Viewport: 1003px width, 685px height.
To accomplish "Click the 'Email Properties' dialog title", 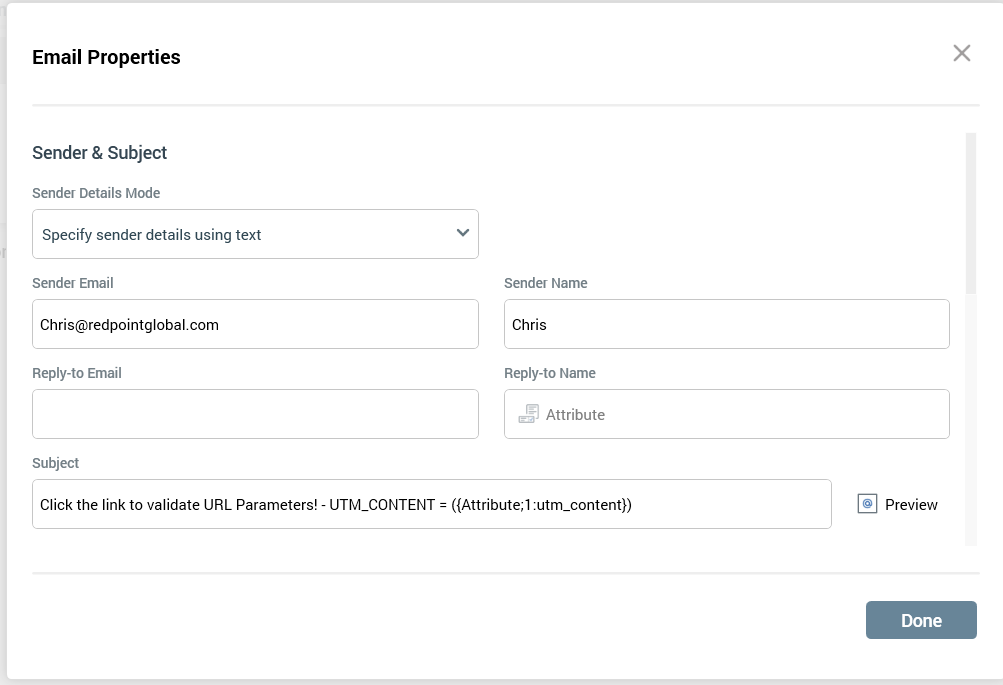I will click(106, 57).
